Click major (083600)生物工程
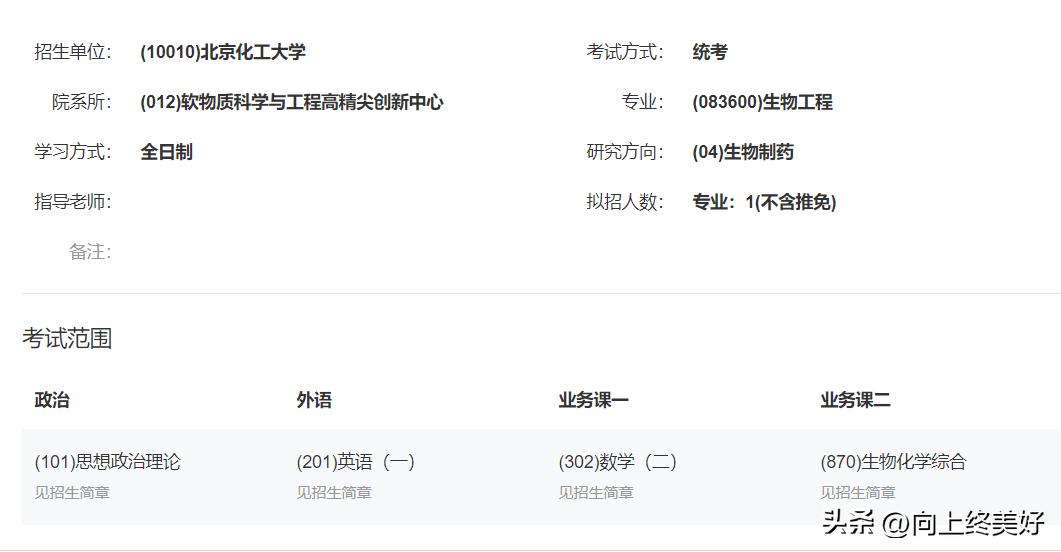Viewport: 1061px width, 552px height. pos(763,102)
